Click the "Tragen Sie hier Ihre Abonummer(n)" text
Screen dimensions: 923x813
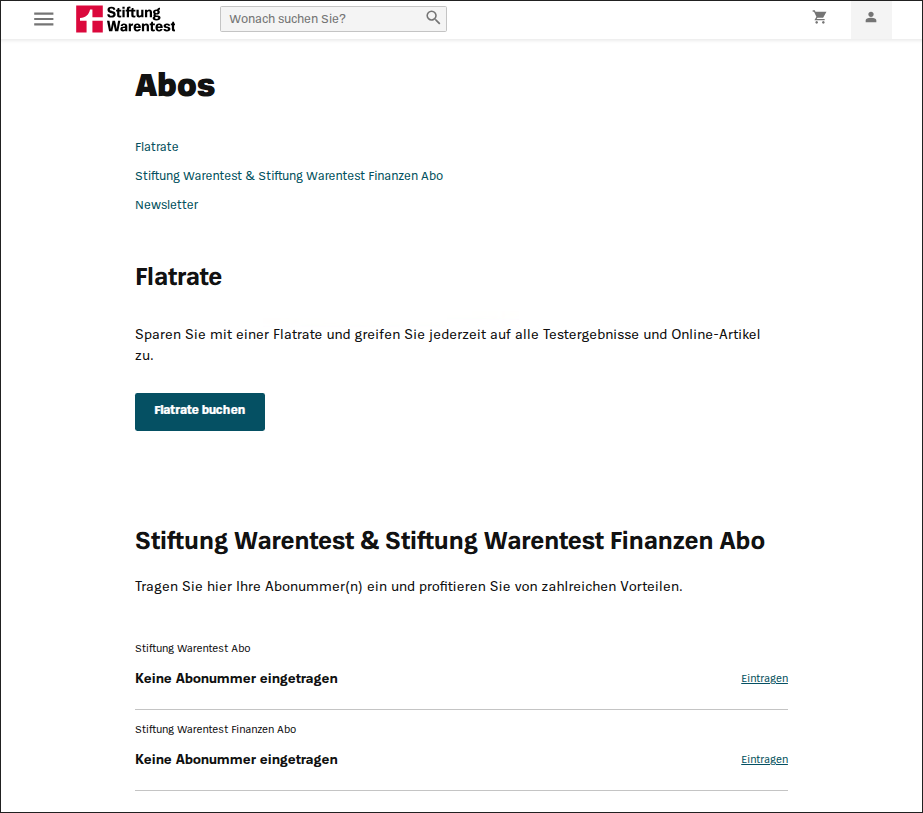(x=408, y=586)
